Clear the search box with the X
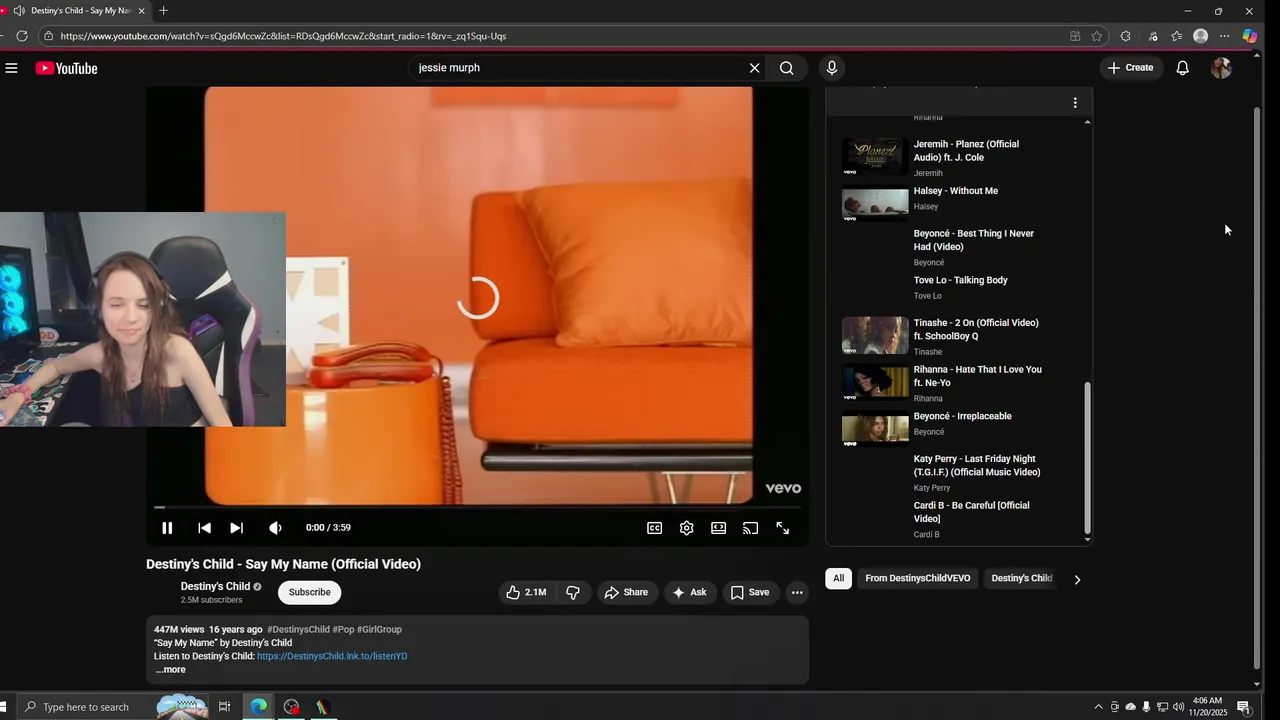Viewport: 1280px width, 720px height. pyautogui.click(x=755, y=68)
